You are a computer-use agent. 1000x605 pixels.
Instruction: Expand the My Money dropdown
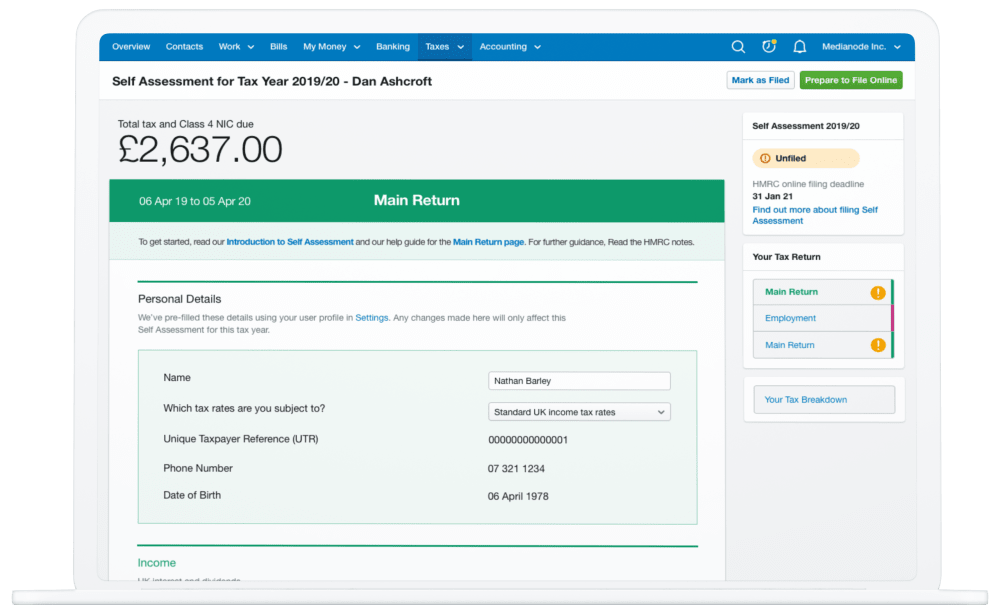(x=332, y=47)
